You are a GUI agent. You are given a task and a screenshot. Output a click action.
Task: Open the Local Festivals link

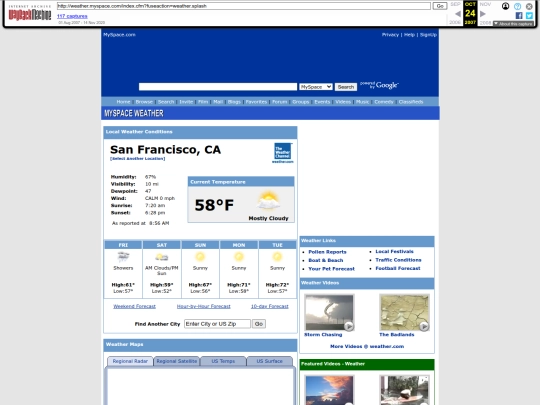(x=394, y=251)
